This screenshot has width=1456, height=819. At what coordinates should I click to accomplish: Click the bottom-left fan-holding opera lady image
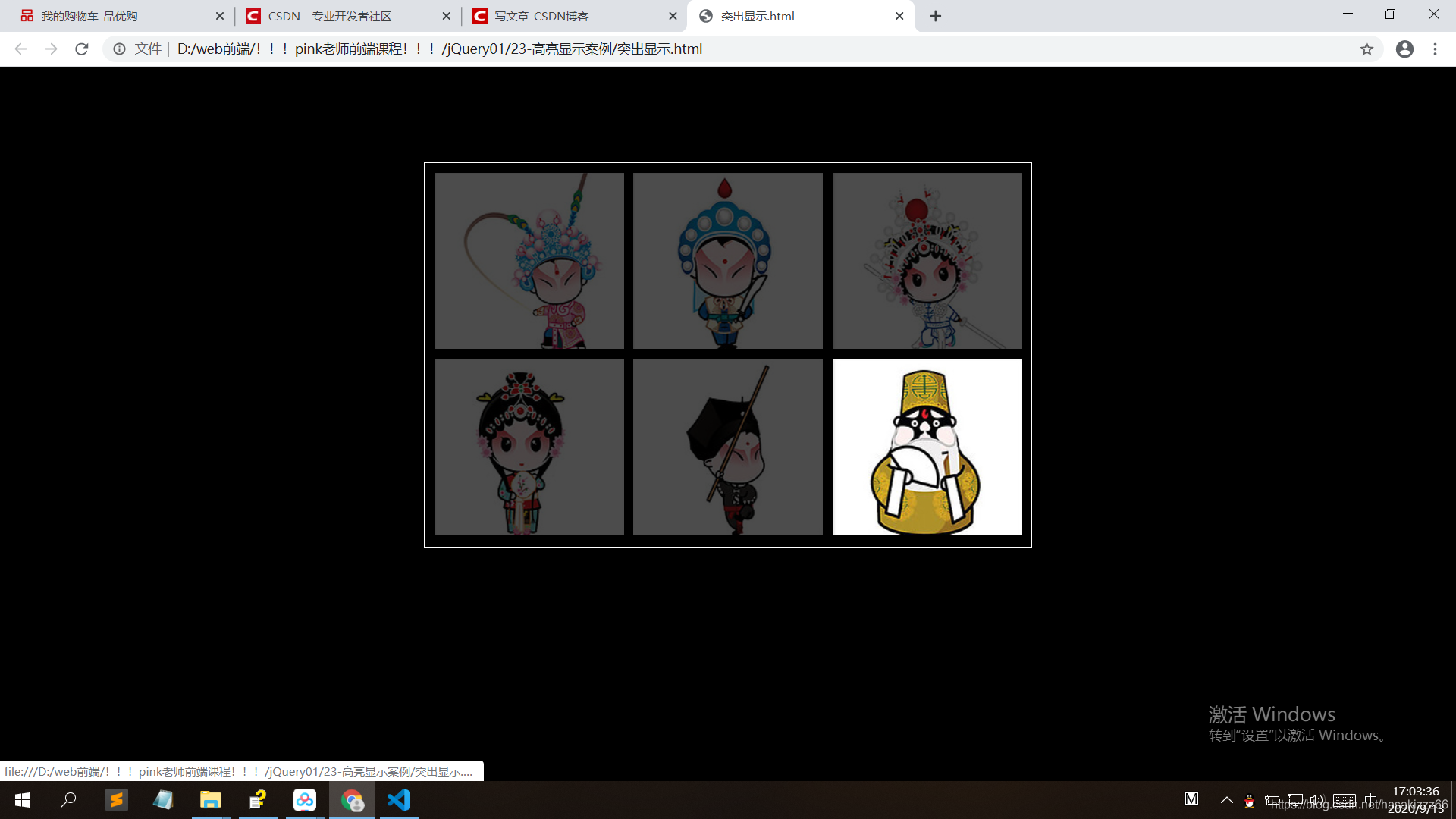[x=529, y=447]
